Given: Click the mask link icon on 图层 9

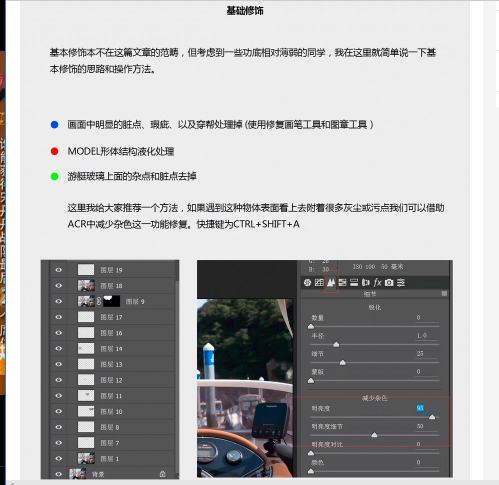Looking at the screenshot, I should pos(99,301).
